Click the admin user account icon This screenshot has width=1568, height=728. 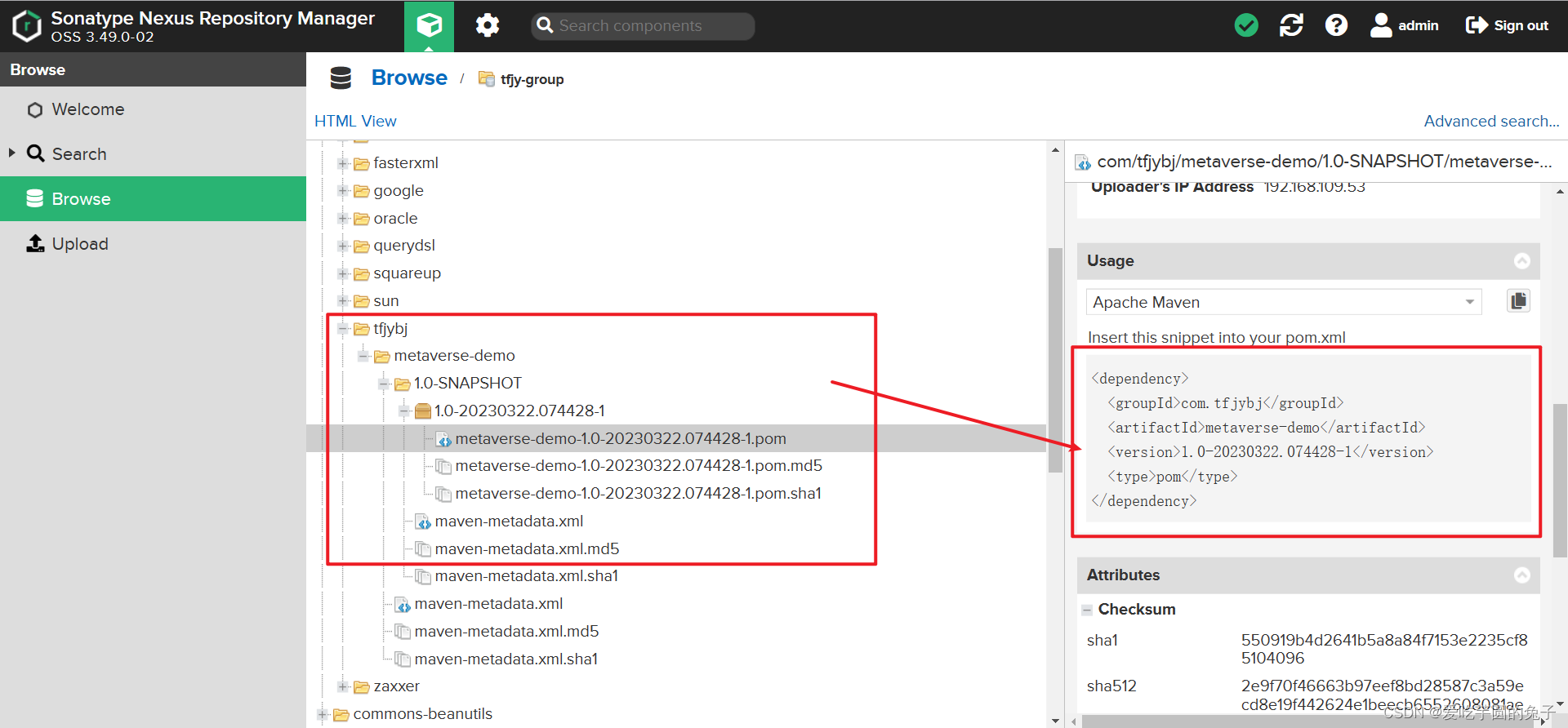point(1381,25)
